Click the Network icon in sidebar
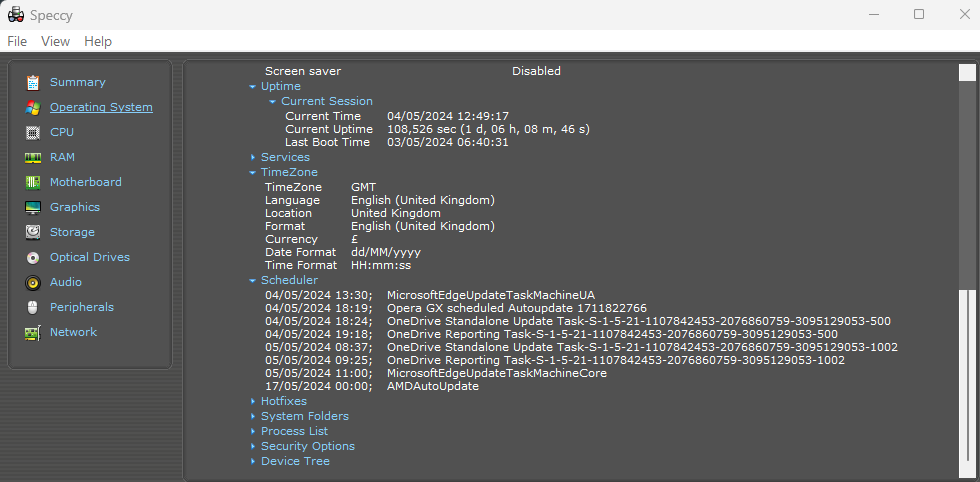The width and height of the screenshot is (980, 482). tap(33, 332)
